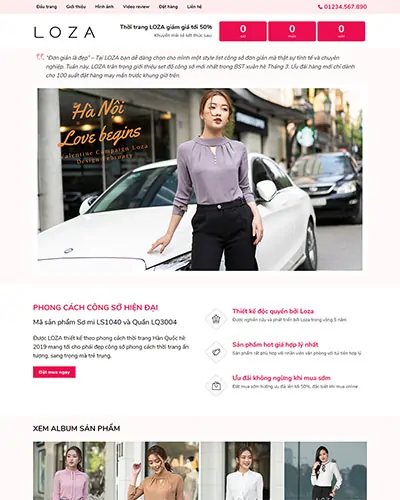This screenshot has height=500, width=400.
Task: Select Video review in the top navigation
Action: pos(136,7)
